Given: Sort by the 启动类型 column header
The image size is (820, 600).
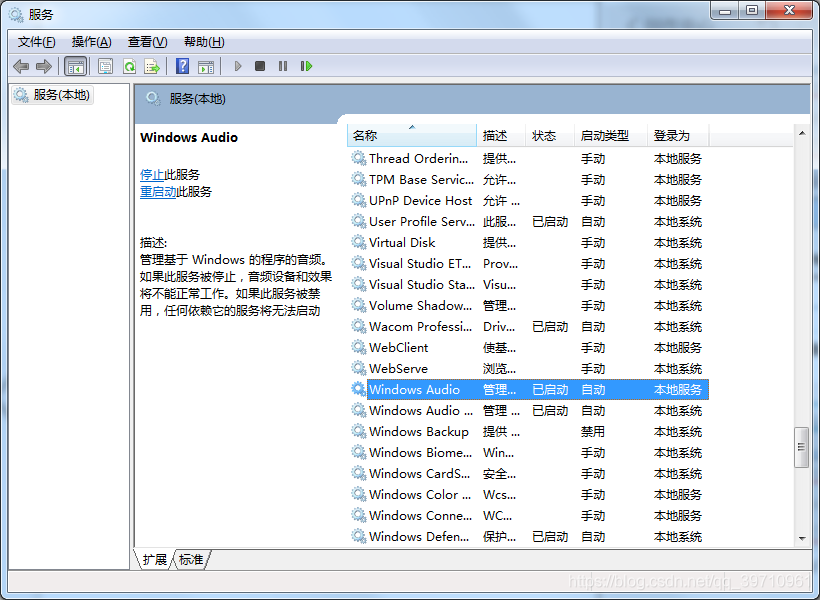Looking at the screenshot, I should click(611, 135).
